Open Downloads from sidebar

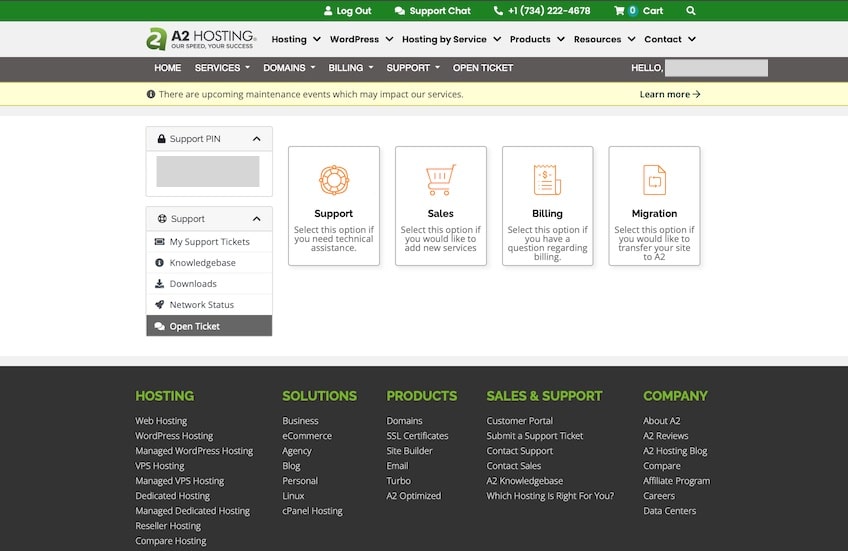(x=209, y=283)
